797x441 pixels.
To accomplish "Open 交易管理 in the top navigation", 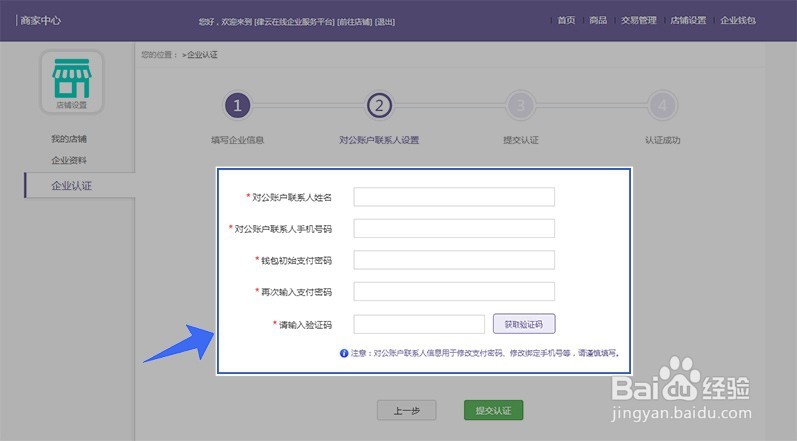I will [x=639, y=20].
